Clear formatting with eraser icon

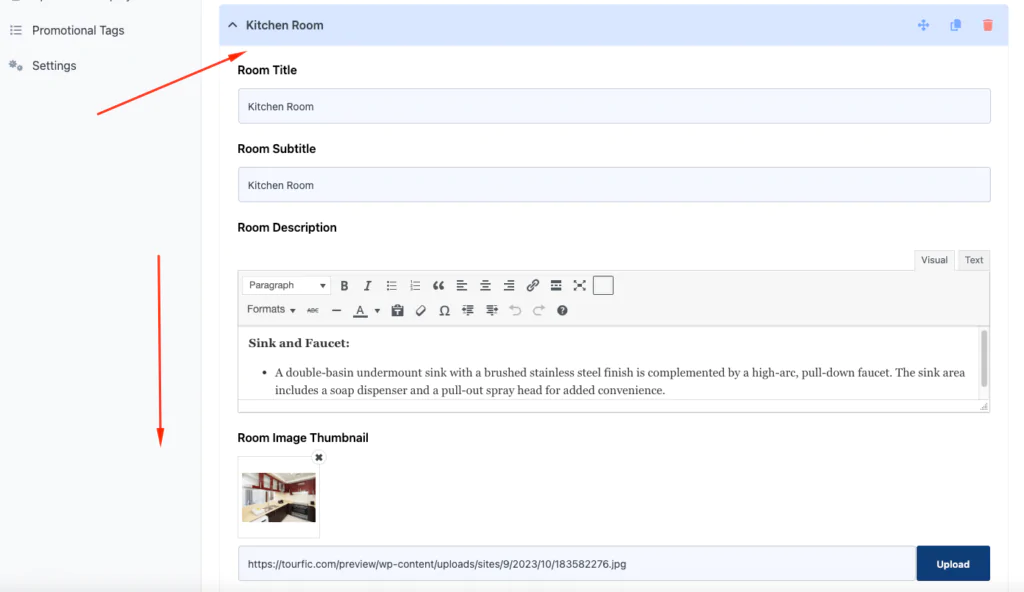(x=421, y=310)
